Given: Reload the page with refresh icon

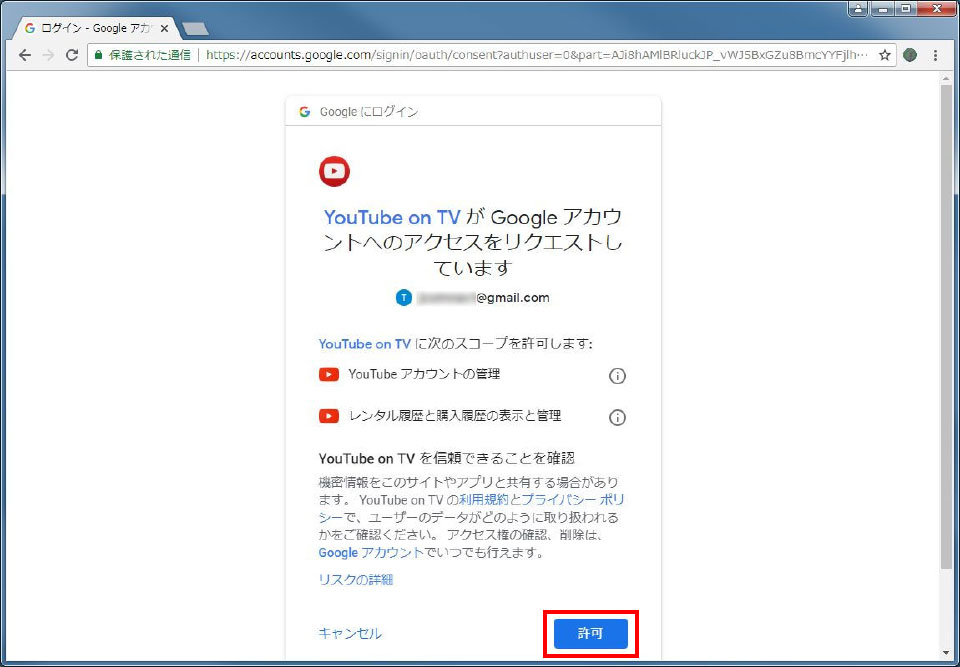Looking at the screenshot, I should [72, 55].
